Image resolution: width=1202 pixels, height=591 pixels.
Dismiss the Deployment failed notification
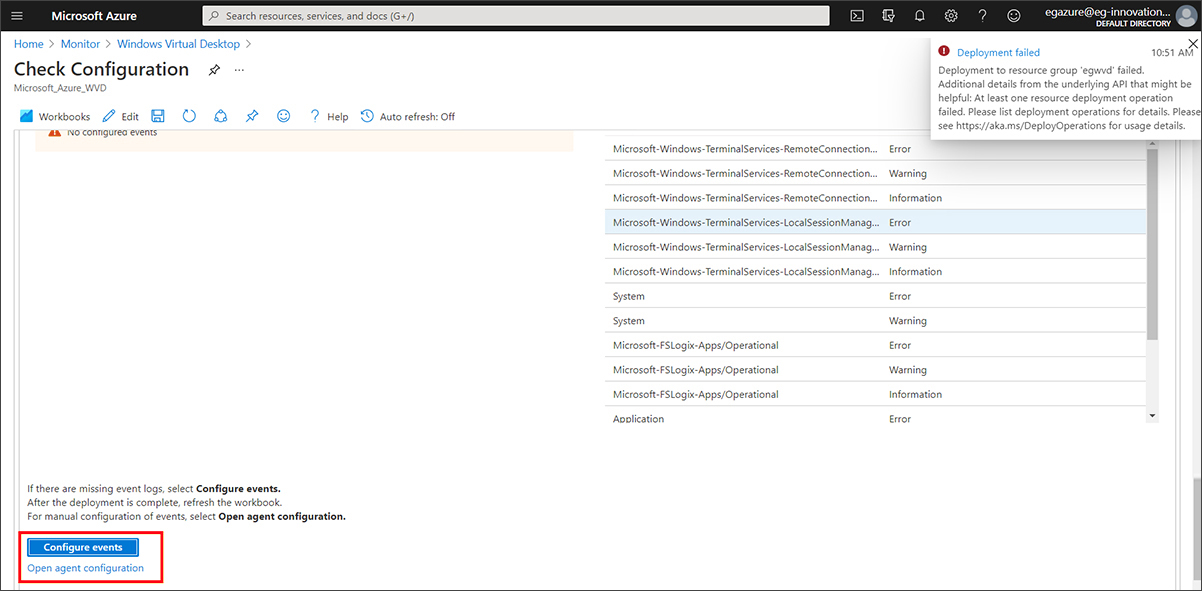click(1191, 44)
